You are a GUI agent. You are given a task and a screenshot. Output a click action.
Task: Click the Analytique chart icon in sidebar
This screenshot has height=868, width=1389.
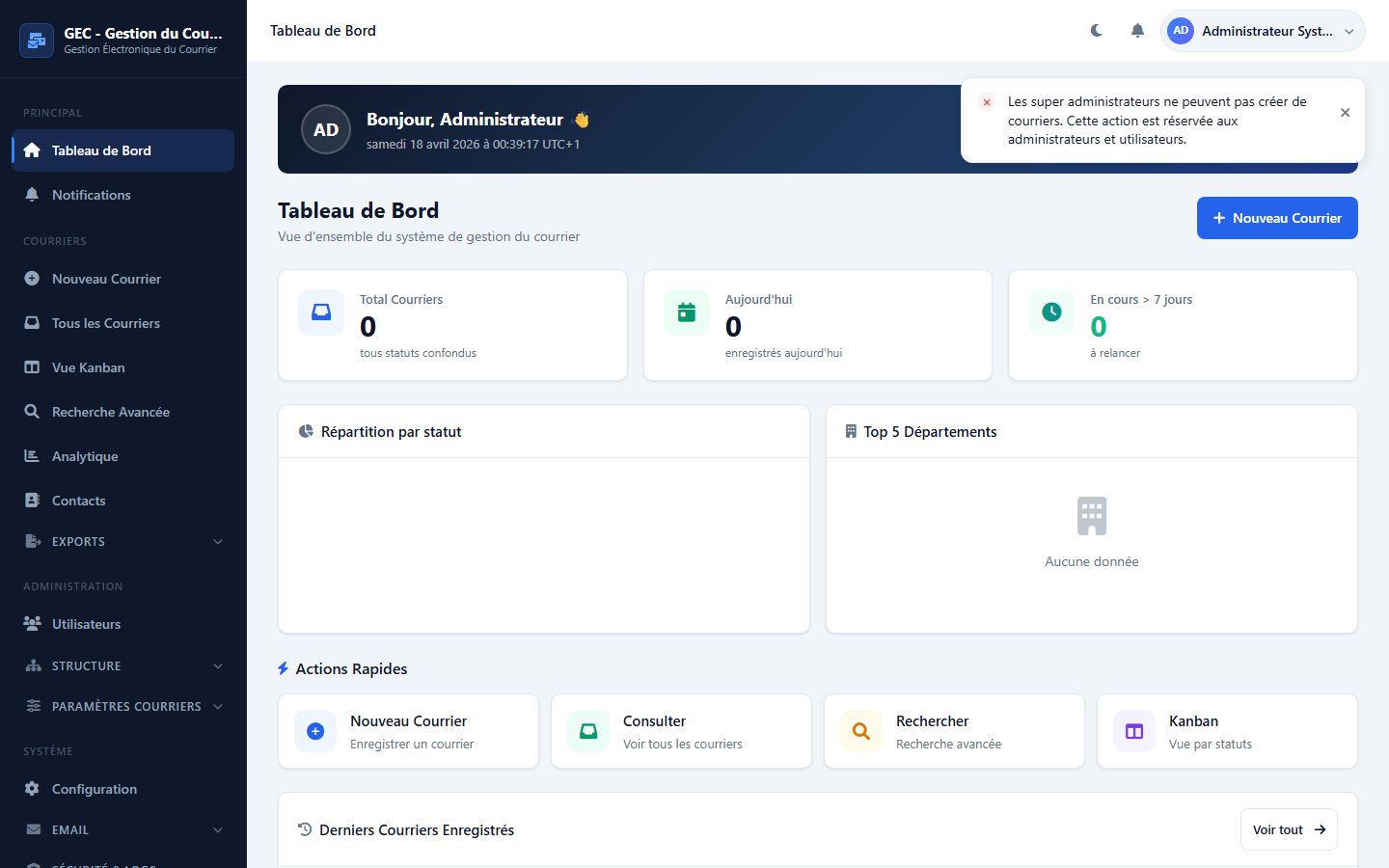[32, 456]
